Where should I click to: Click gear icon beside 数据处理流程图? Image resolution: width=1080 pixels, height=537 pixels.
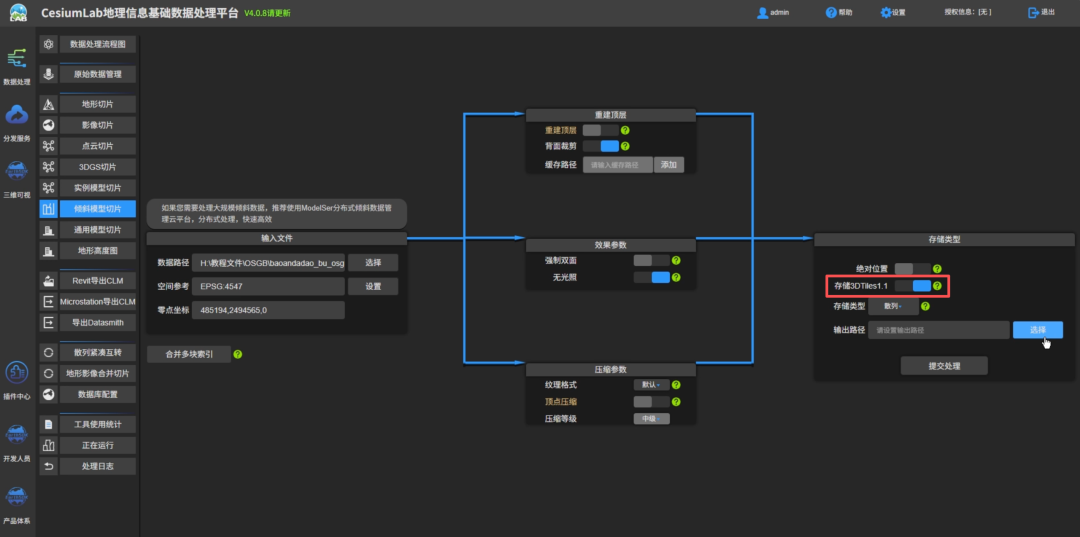tap(48, 45)
